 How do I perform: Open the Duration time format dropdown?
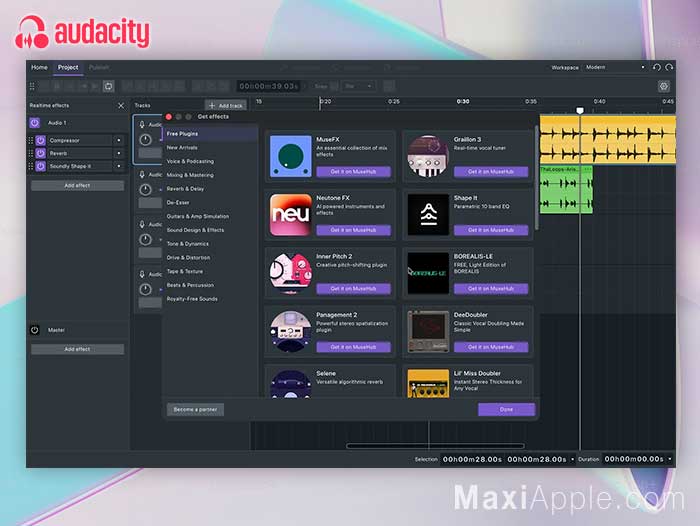pos(670,459)
